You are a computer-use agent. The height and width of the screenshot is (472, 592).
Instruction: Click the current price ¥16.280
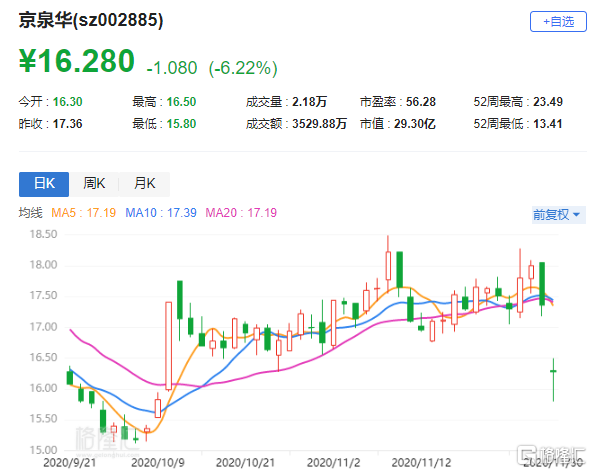[77, 61]
